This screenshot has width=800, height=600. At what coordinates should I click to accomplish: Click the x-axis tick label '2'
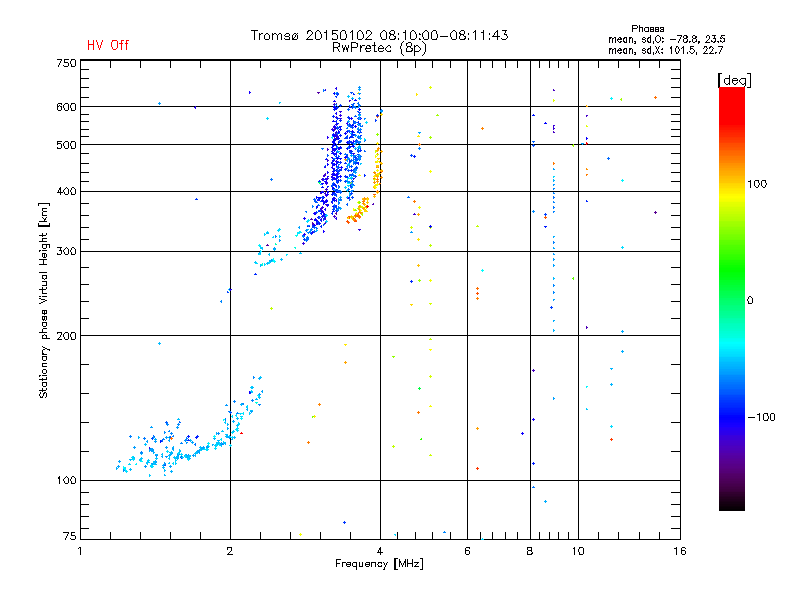tap(230, 551)
